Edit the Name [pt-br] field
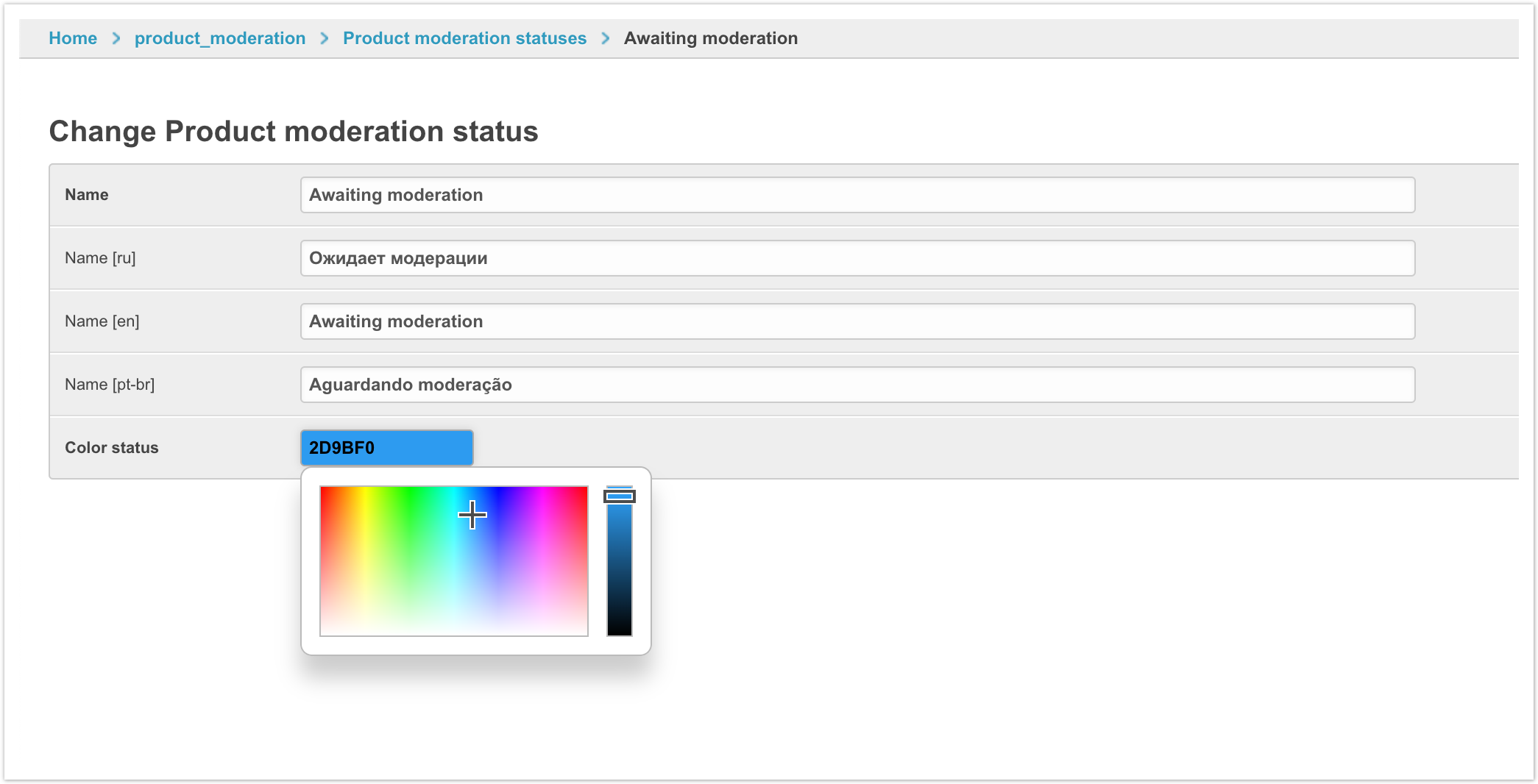The height and width of the screenshot is (784, 1538). click(x=857, y=385)
